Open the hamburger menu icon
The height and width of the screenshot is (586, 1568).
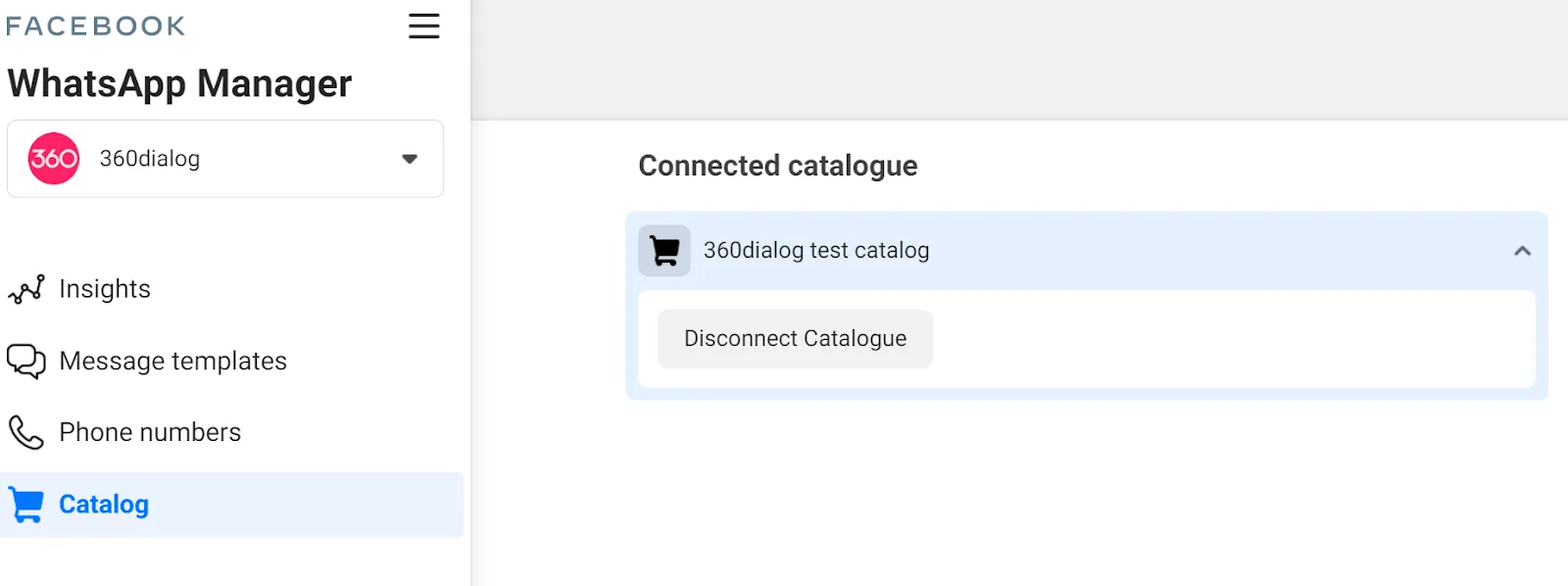coord(423,26)
